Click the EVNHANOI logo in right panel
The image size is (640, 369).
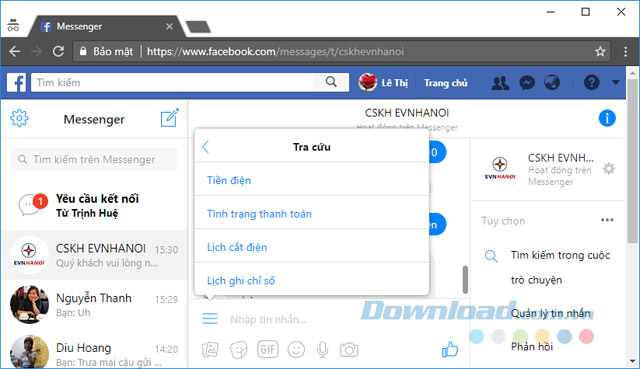pyautogui.click(x=500, y=168)
